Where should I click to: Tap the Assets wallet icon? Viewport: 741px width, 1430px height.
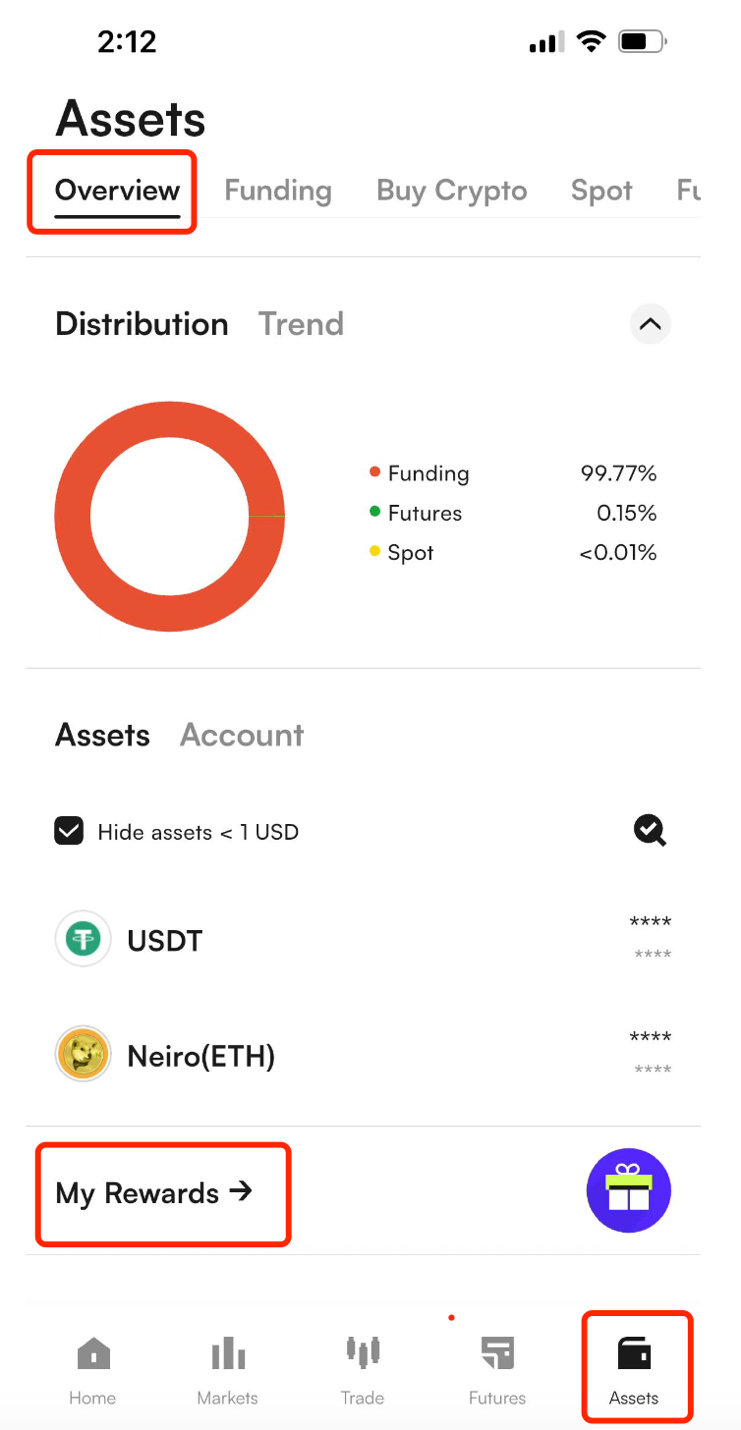point(634,1353)
